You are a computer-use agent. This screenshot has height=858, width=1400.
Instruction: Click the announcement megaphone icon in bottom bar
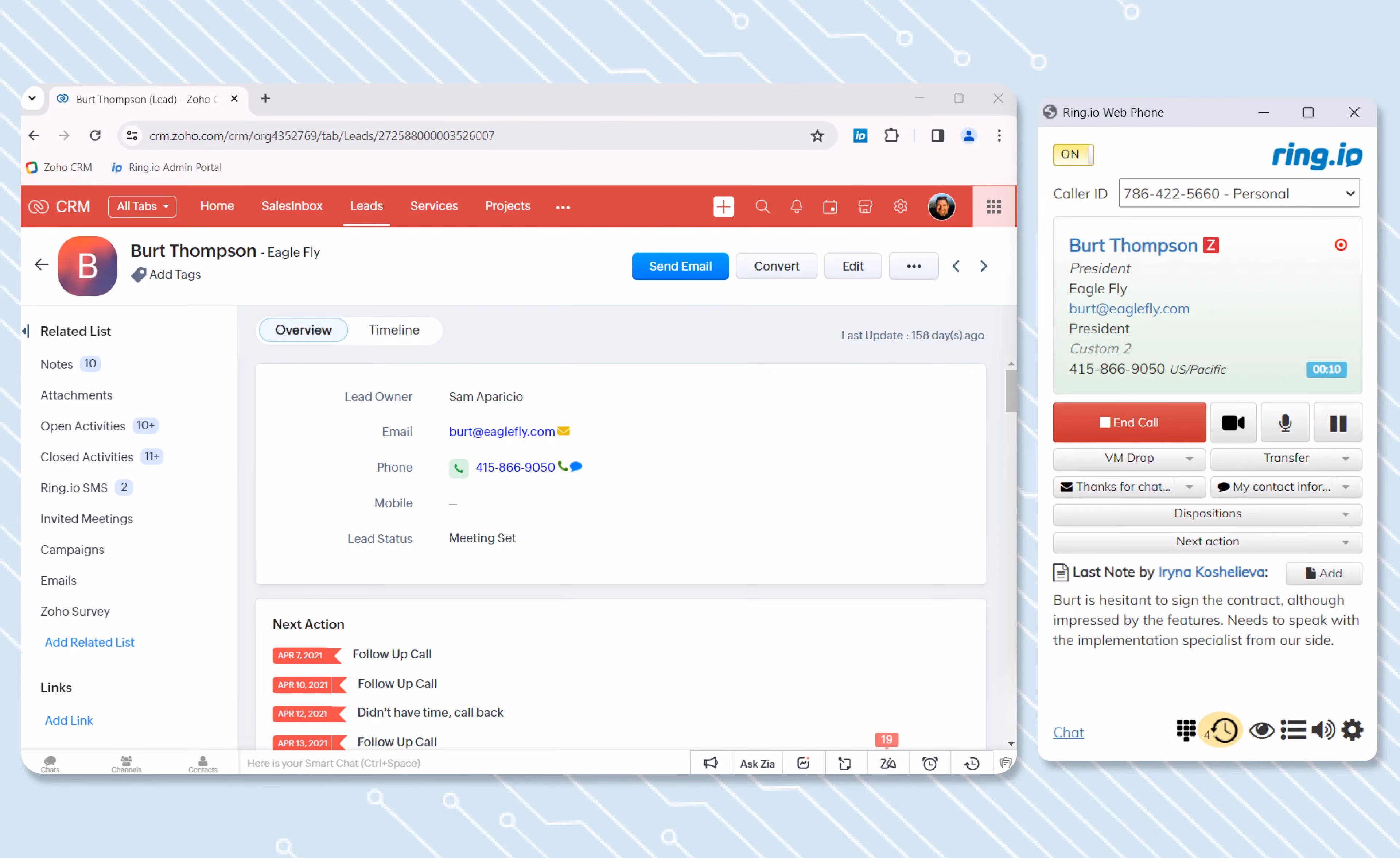pos(711,763)
